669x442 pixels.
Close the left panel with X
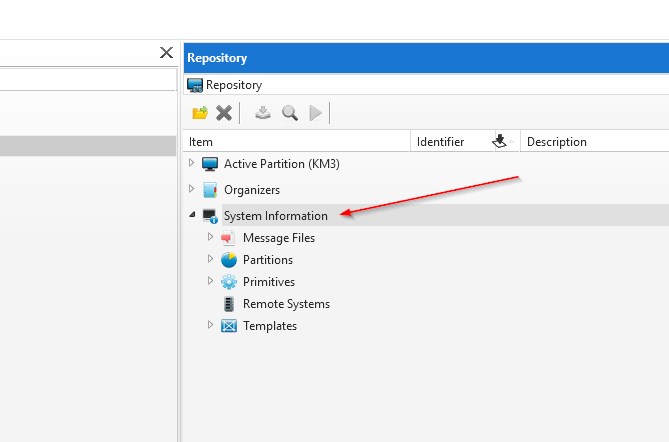[x=167, y=53]
